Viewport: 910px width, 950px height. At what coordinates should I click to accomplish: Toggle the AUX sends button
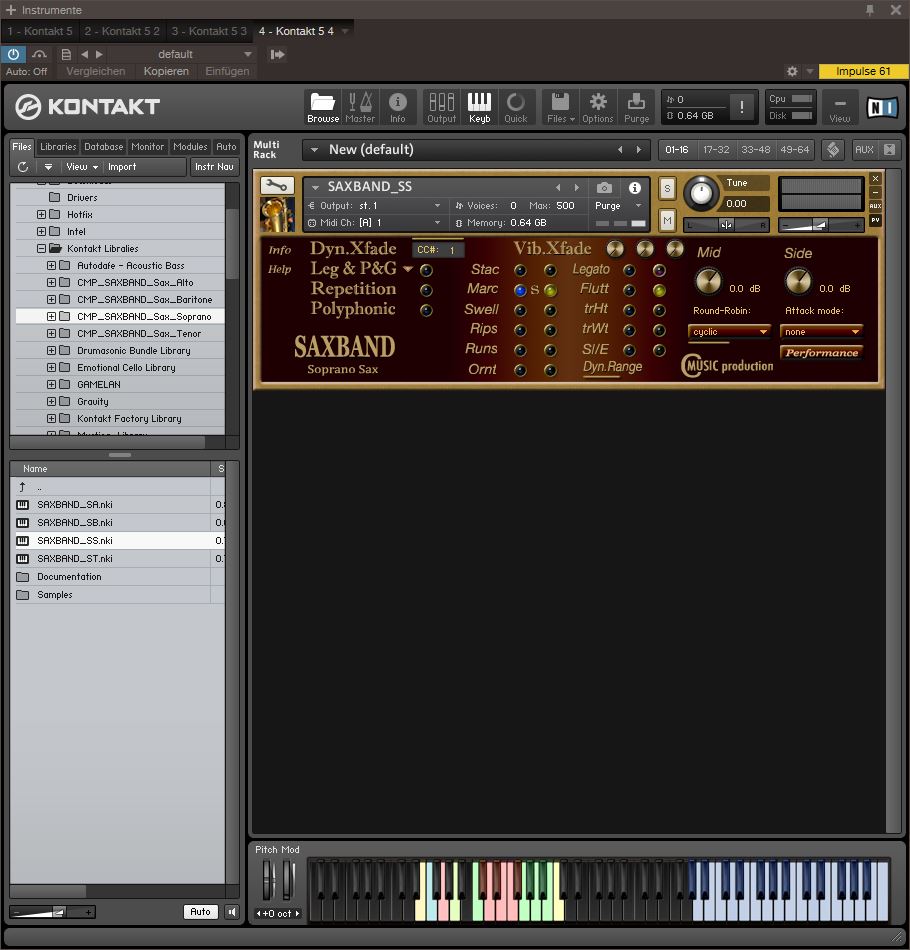[x=864, y=149]
